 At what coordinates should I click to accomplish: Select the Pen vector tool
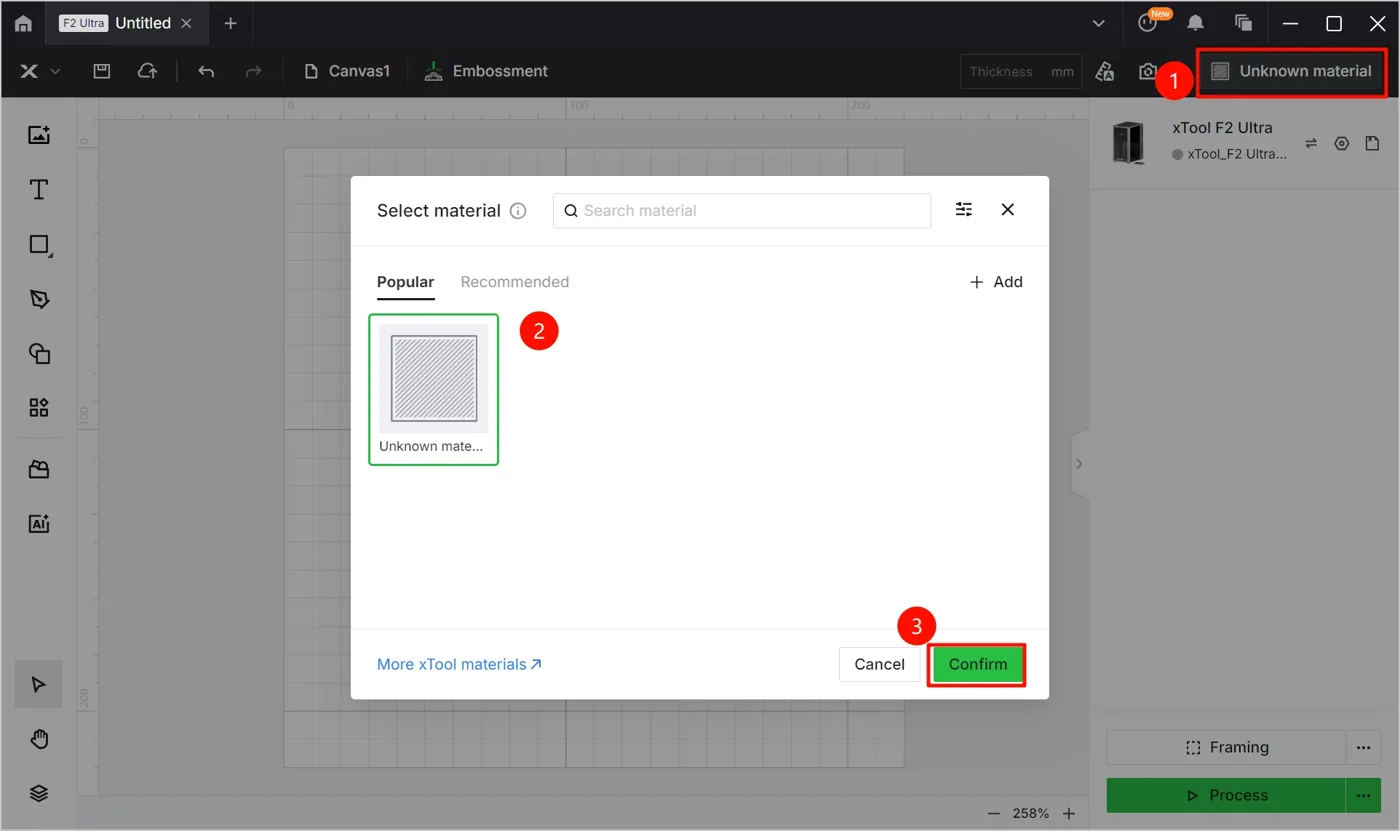point(39,299)
